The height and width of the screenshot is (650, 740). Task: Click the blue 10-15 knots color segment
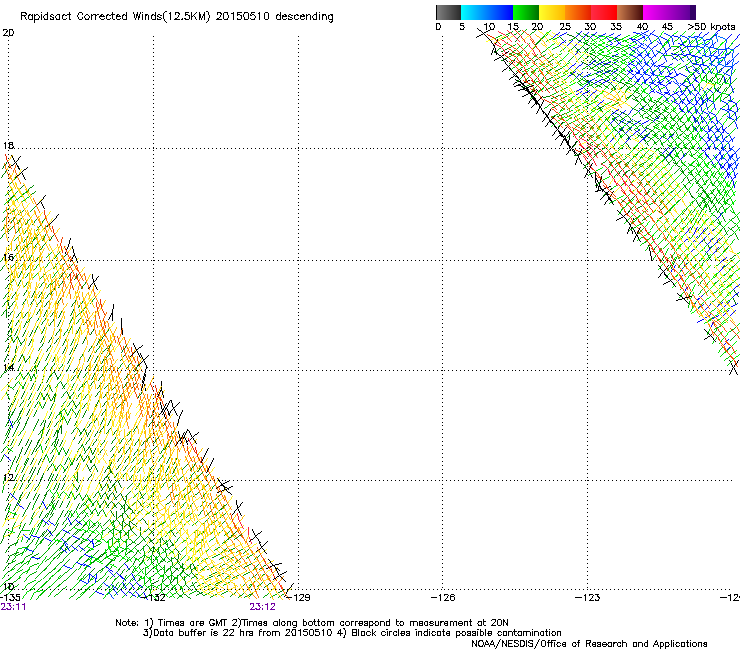(500, 12)
